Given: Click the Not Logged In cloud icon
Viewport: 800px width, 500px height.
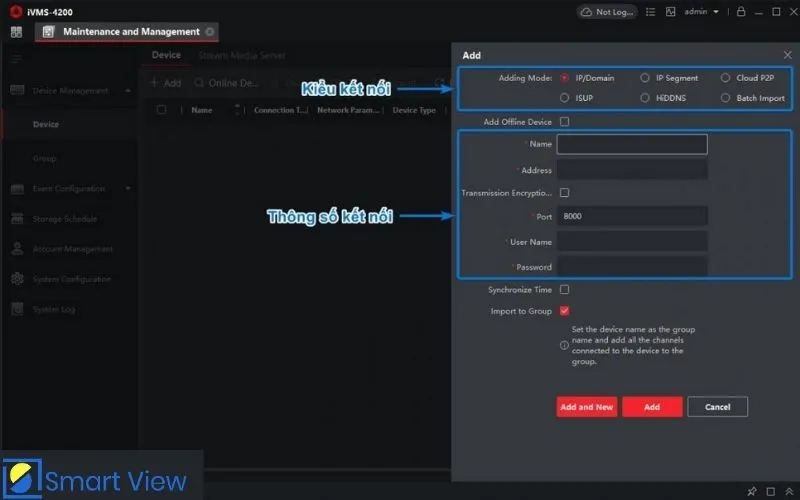Looking at the screenshot, I should 607,12.
